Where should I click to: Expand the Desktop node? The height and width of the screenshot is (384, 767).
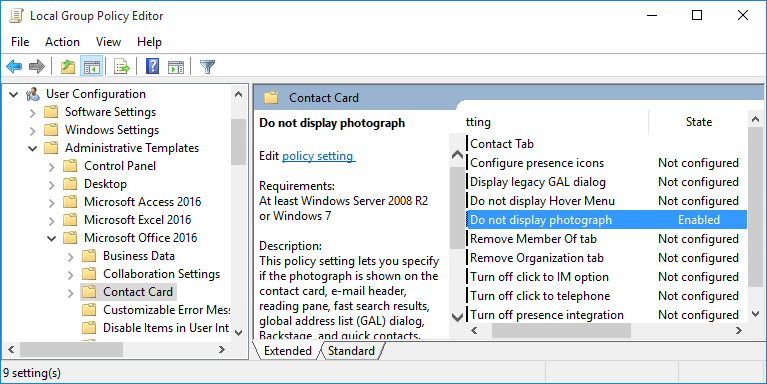[52, 185]
